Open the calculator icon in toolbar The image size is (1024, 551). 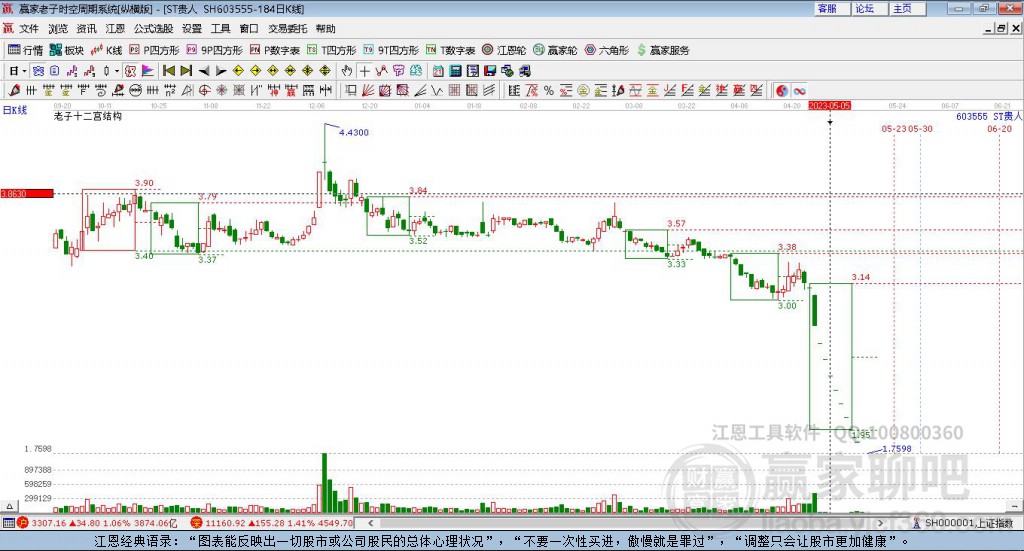tap(455, 71)
